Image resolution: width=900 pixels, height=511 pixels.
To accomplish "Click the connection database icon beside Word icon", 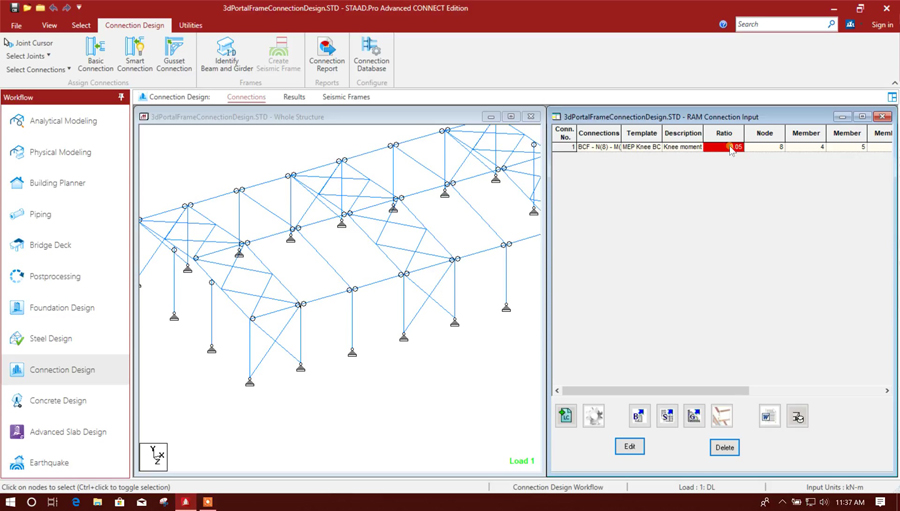I will point(797,416).
